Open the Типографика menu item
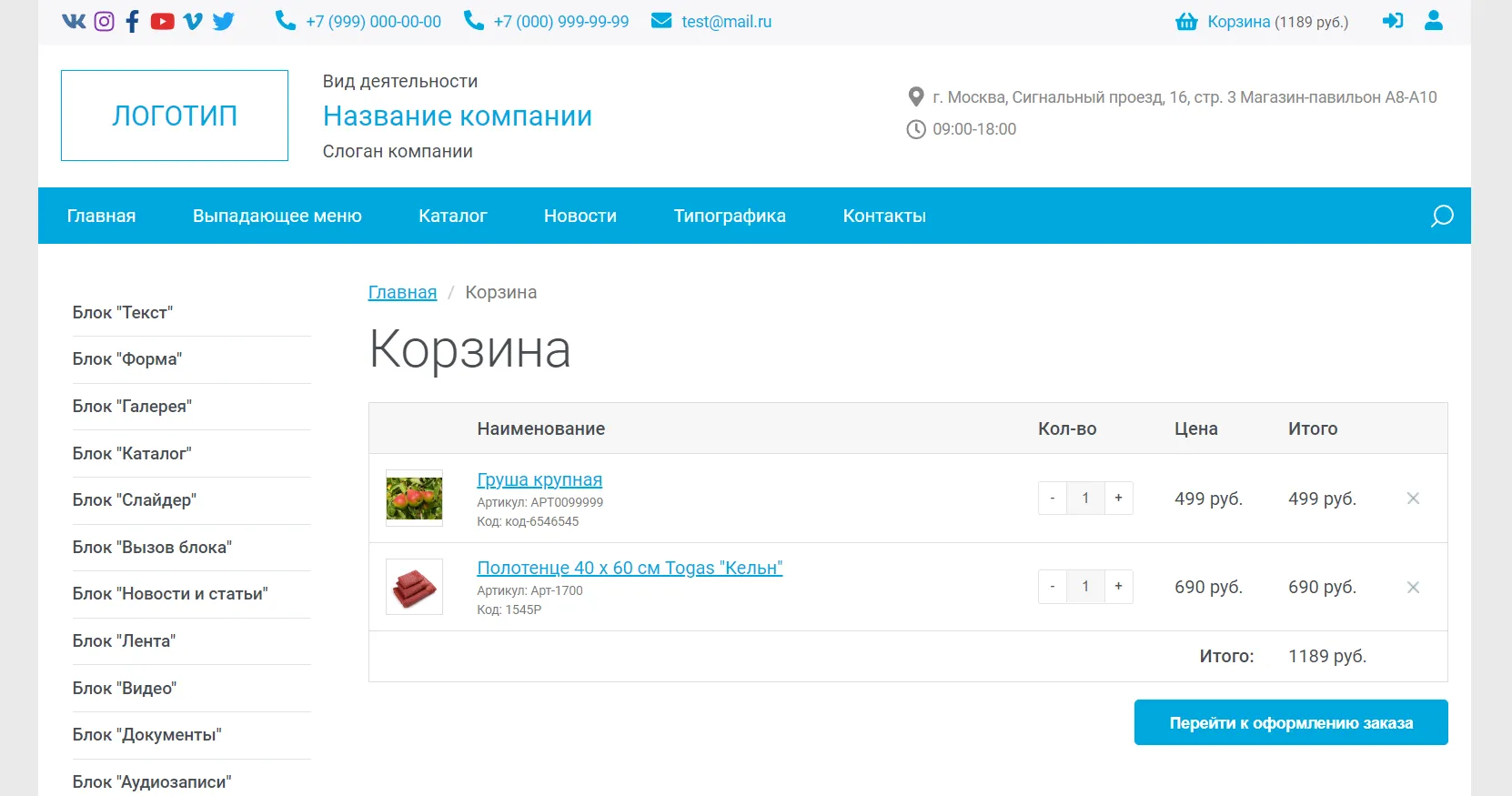 tap(730, 216)
